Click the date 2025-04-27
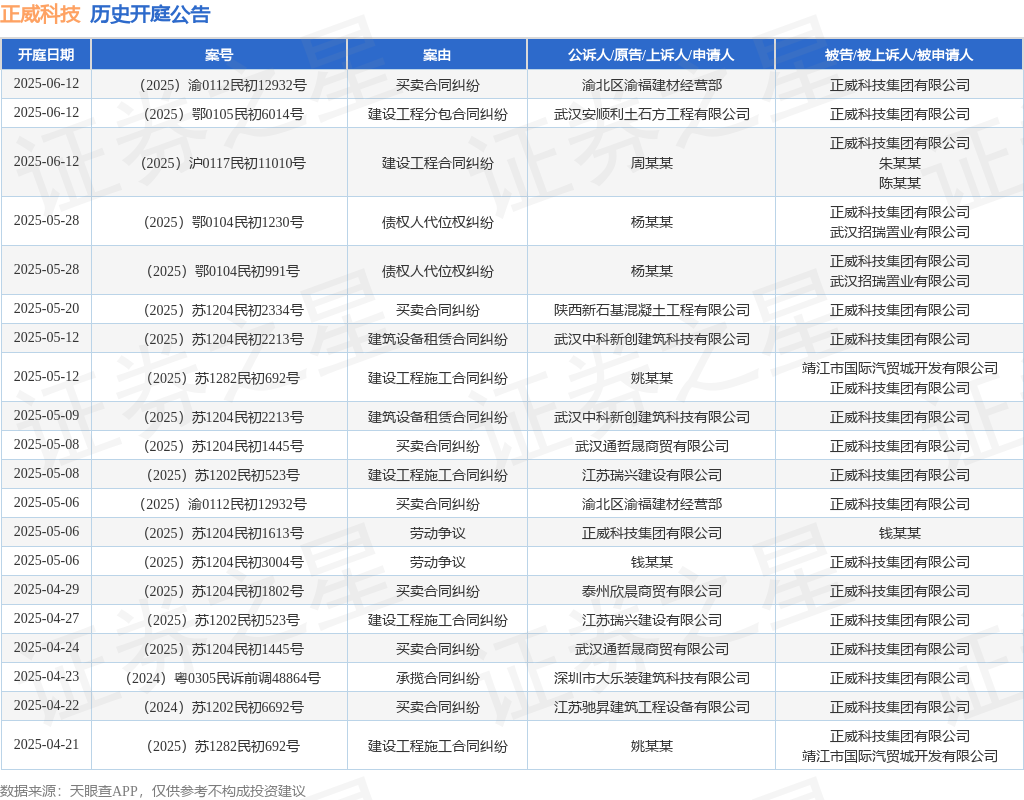The image size is (1024, 800). 46,618
